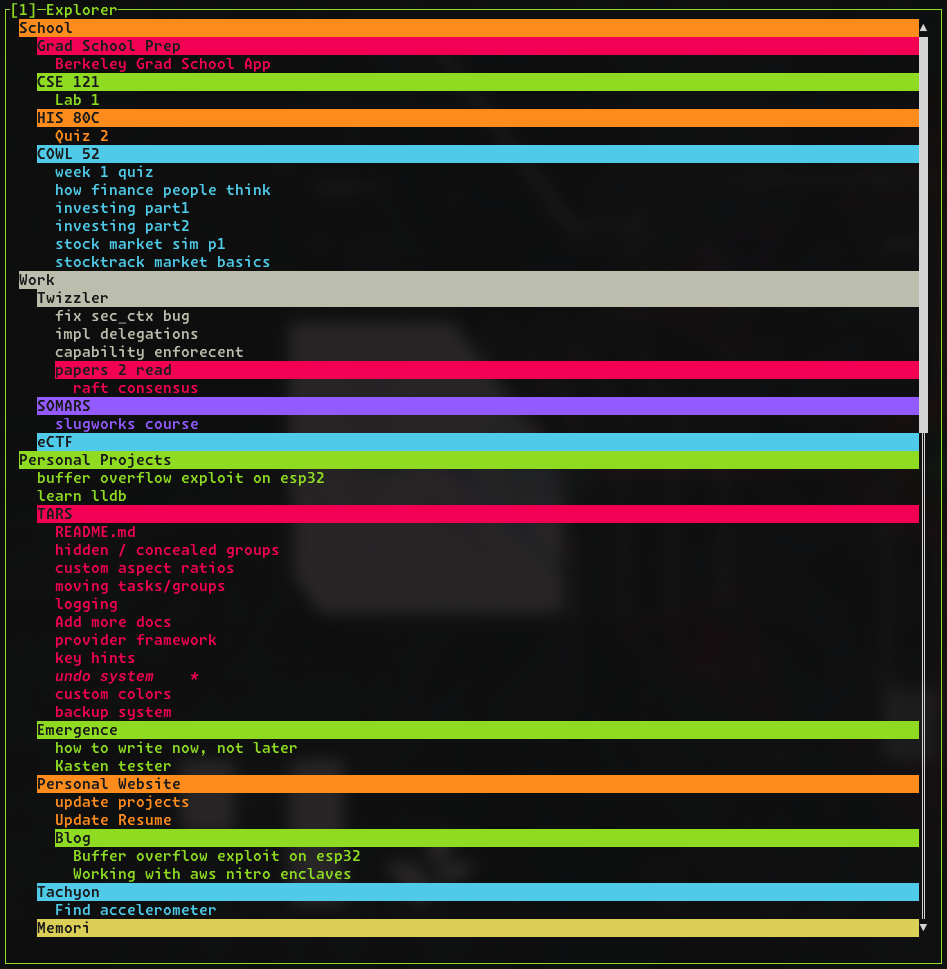Select the Memori group
This screenshot has height=969, width=947.
[x=478, y=928]
